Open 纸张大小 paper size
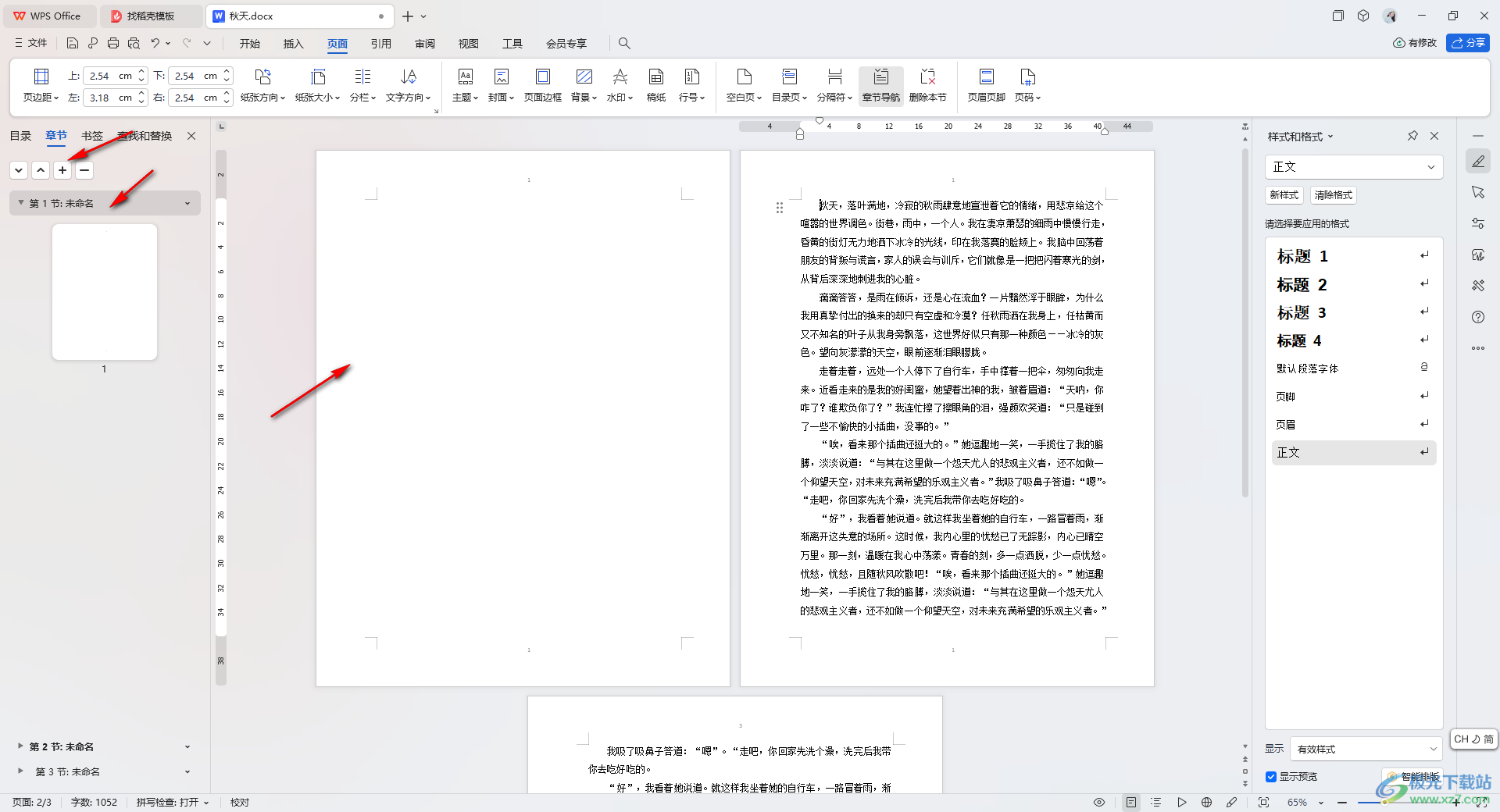The width and height of the screenshot is (1500, 812). 317,84
